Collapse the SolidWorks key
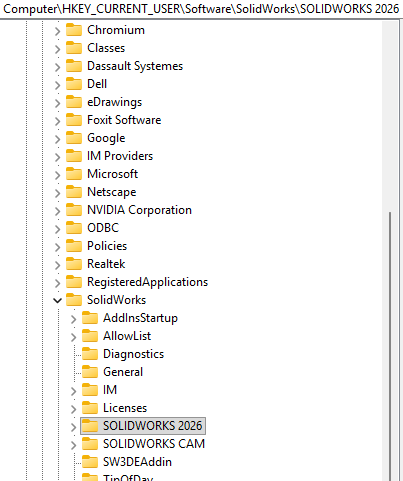The width and height of the screenshot is (403, 481). [x=58, y=301]
